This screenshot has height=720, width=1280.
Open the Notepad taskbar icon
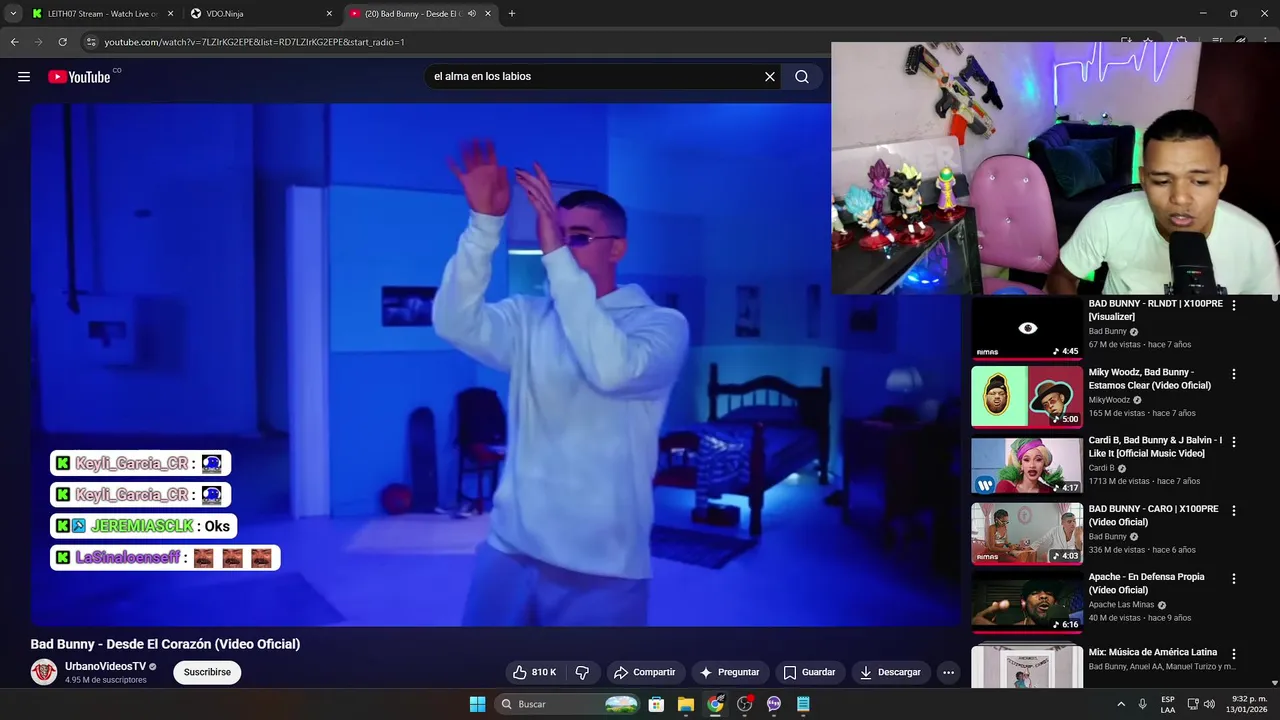tap(803, 704)
